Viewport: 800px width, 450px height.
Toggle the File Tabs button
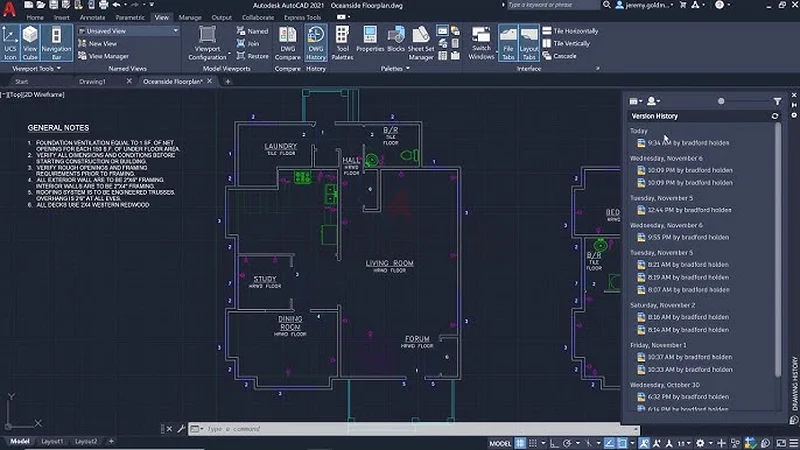[508, 43]
